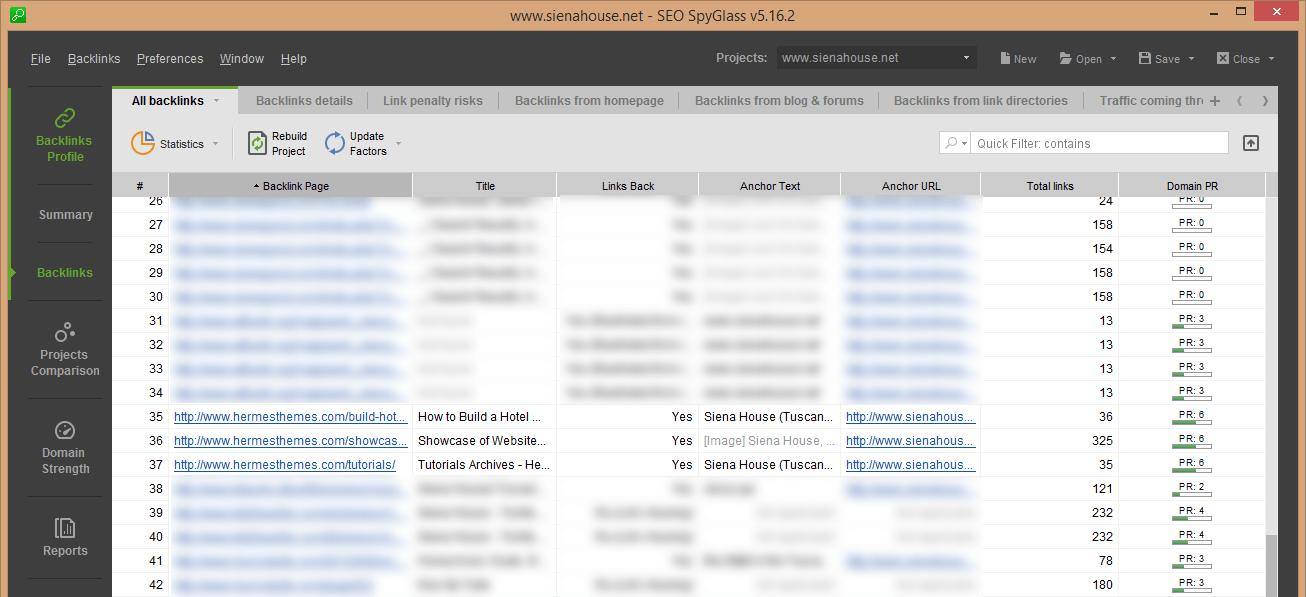Click the magnifier icon in Quick Filter

(x=951, y=143)
